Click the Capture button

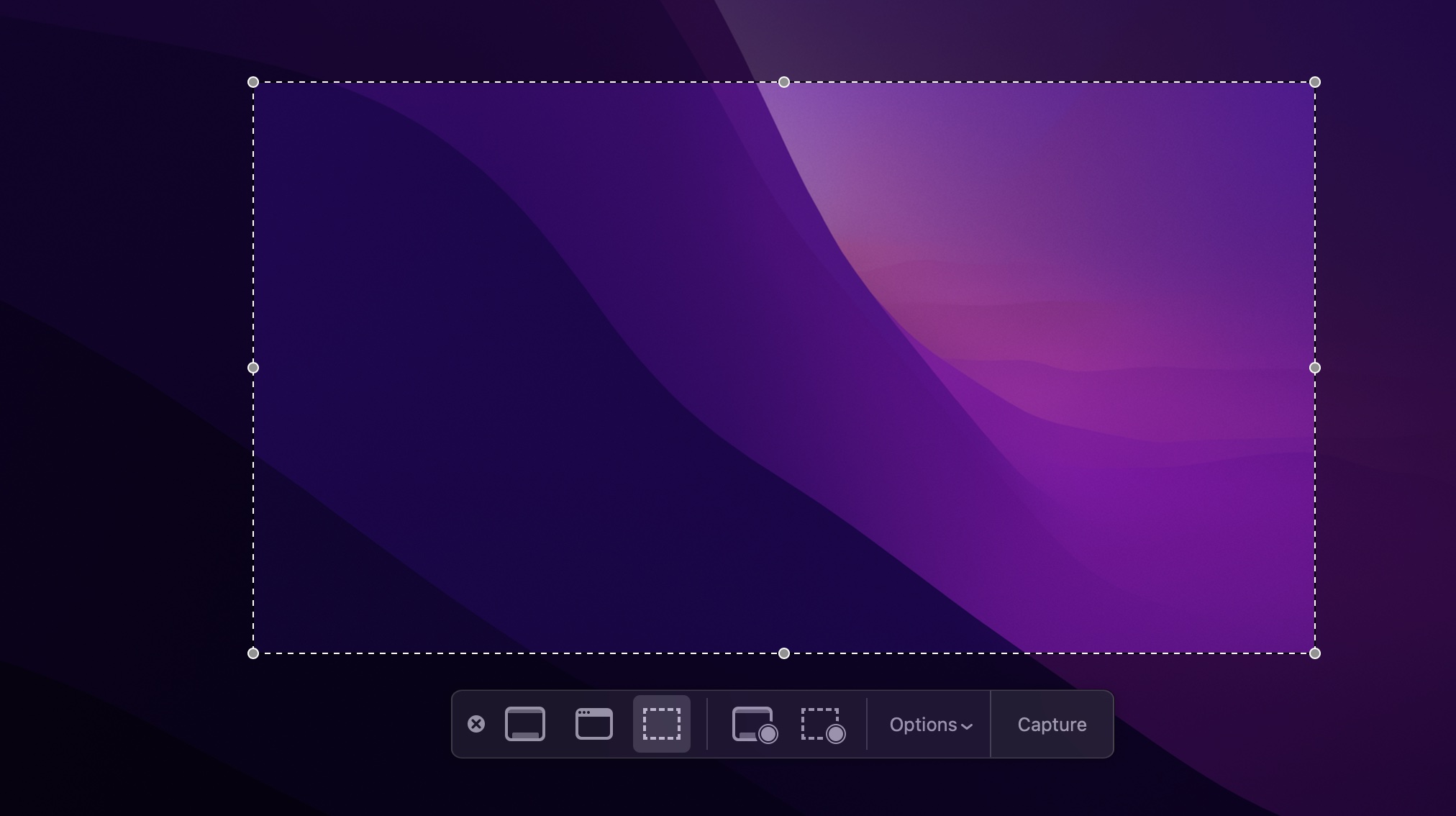(x=1052, y=725)
